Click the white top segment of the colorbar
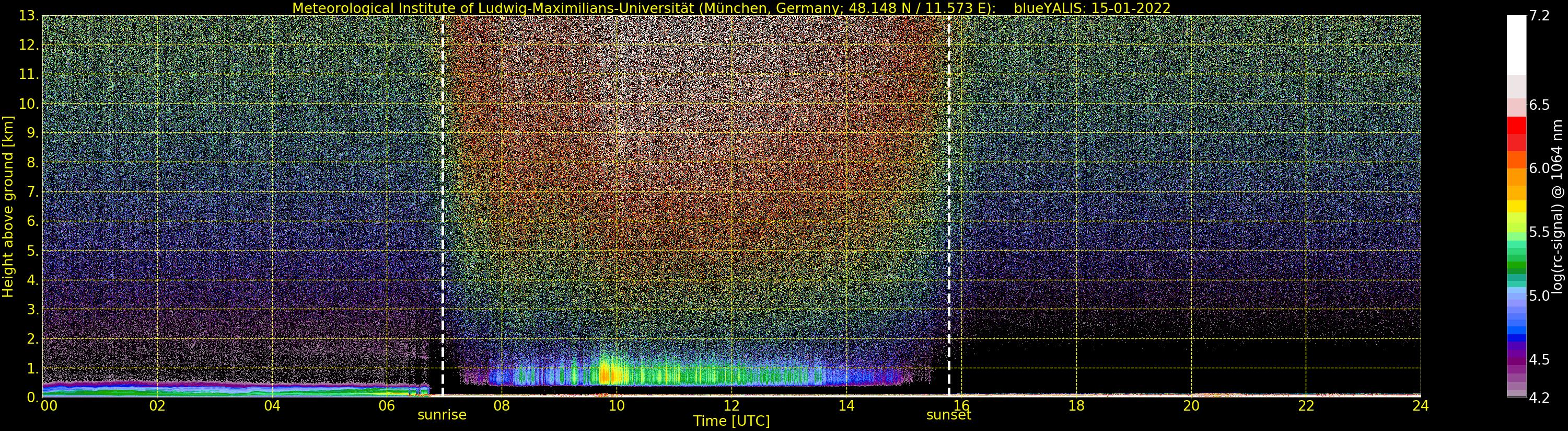 tap(1516, 46)
